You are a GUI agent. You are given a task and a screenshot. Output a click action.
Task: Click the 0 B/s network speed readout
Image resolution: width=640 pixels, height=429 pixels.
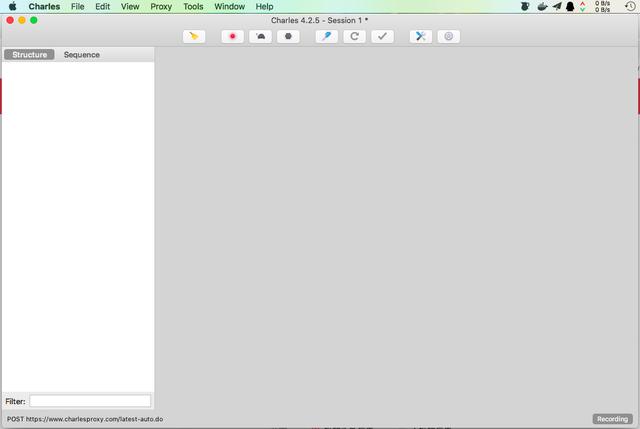pos(602,7)
